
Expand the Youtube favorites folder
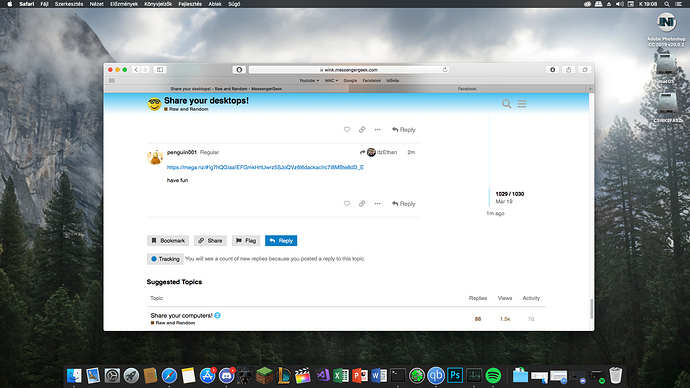(x=309, y=81)
